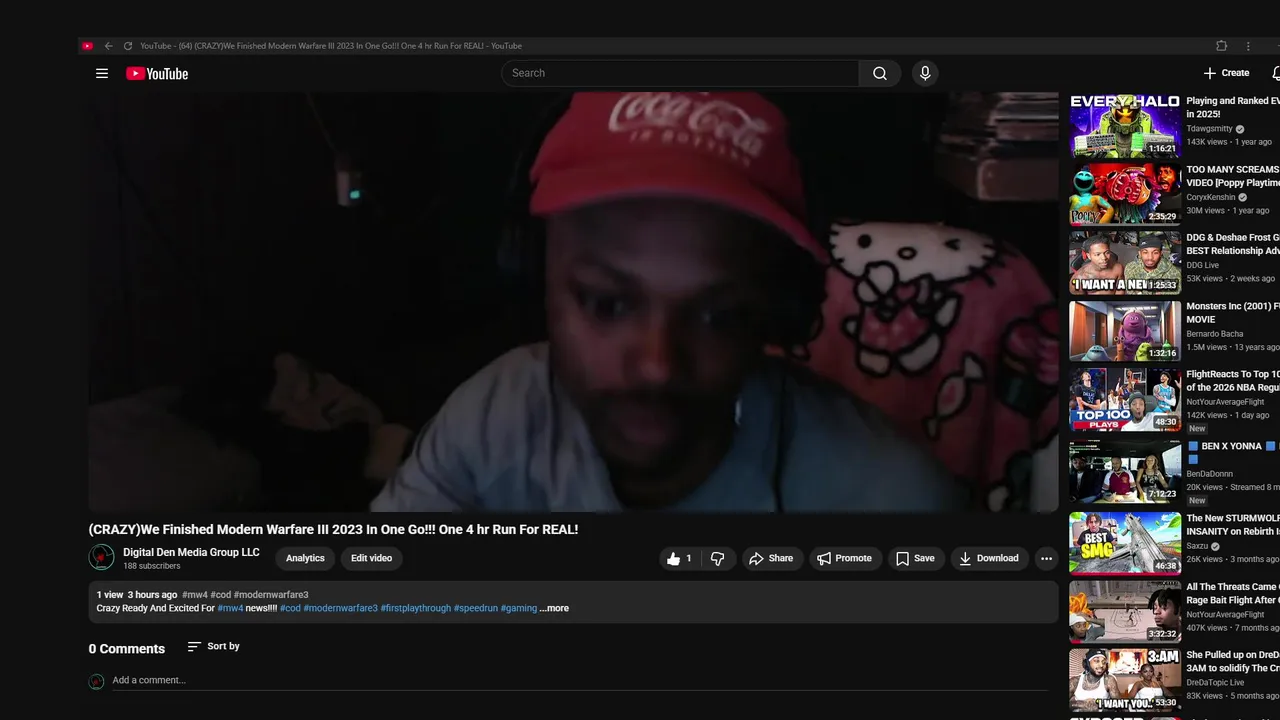The height and width of the screenshot is (720, 1280).
Task: Open the Create upload menu
Action: 1226,73
